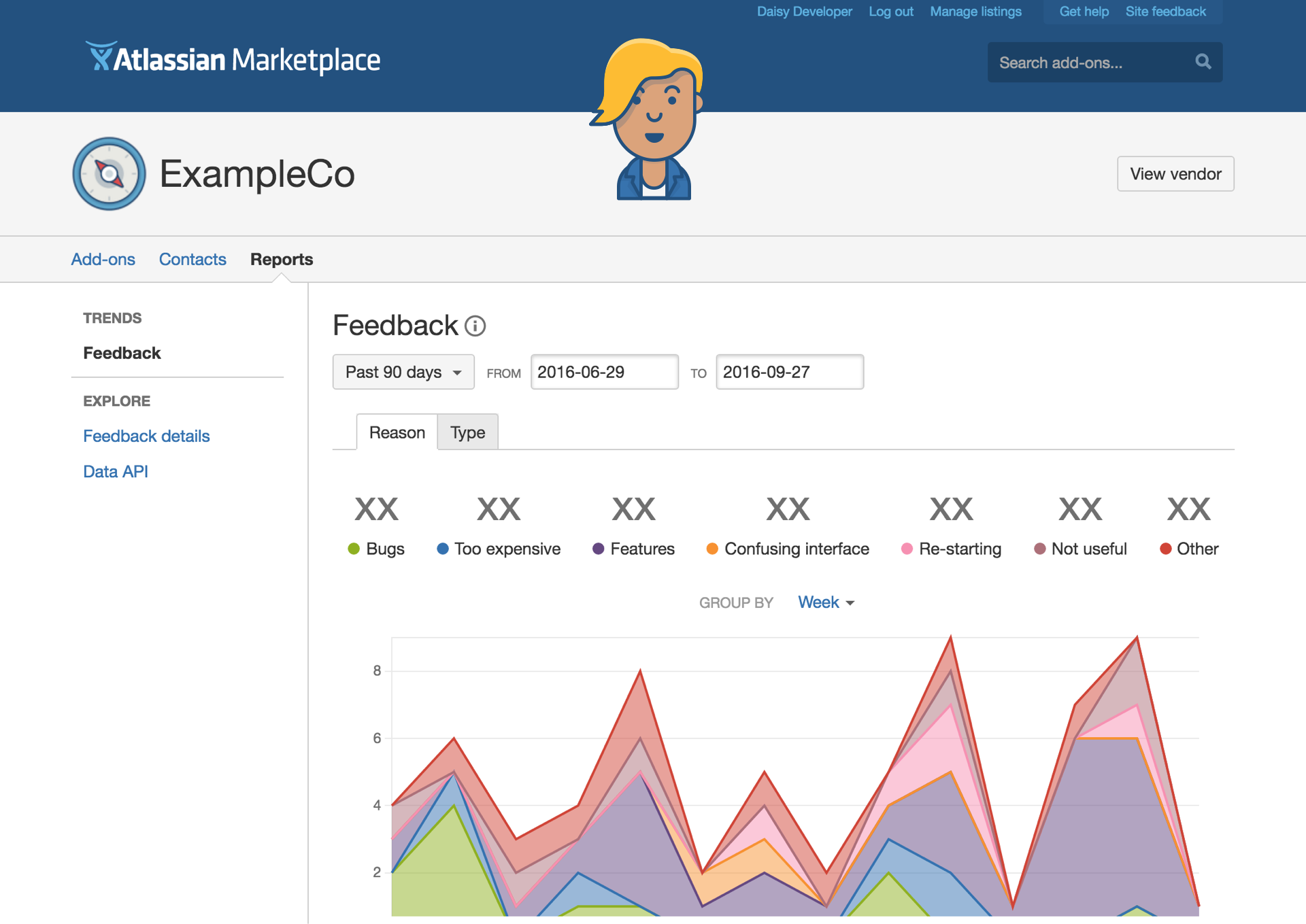
Task: Open the Feedback details link
Action: point(146,436)
